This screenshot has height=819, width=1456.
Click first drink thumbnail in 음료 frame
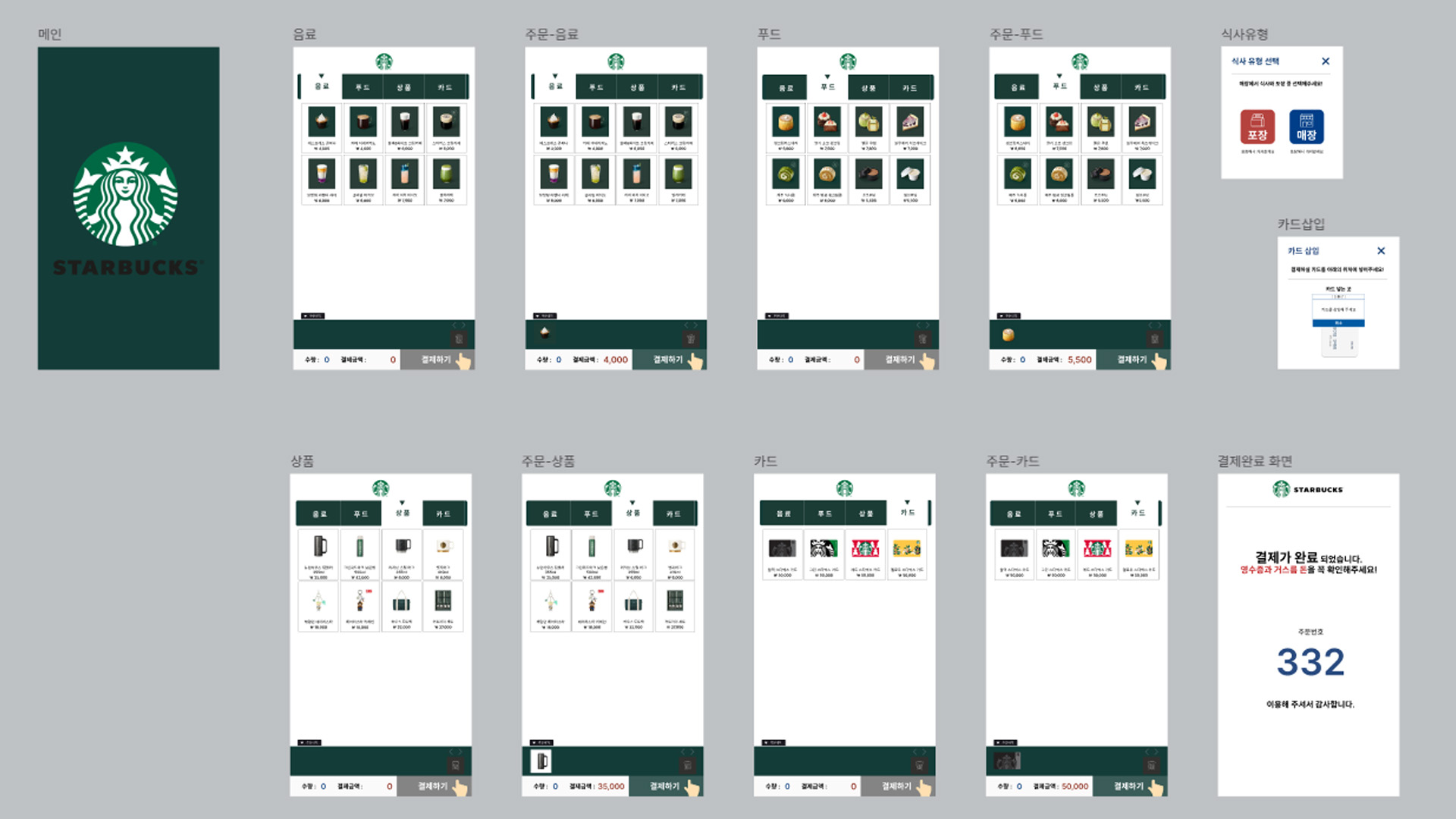click(322, 121)
